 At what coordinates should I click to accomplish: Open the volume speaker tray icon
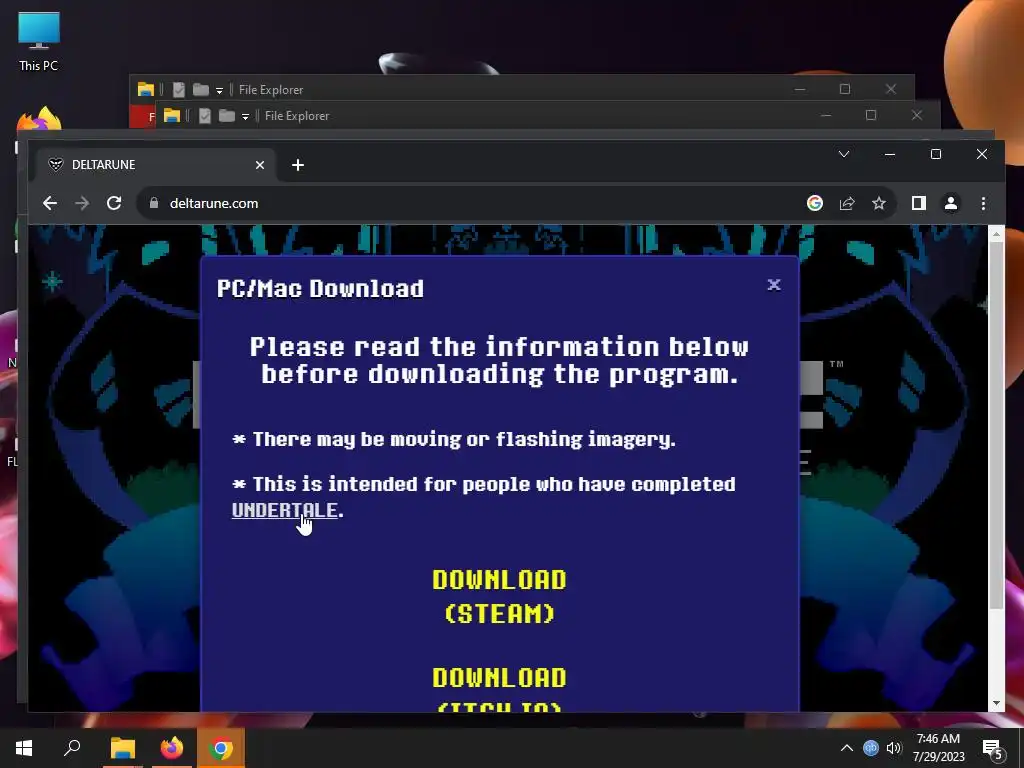894,748
